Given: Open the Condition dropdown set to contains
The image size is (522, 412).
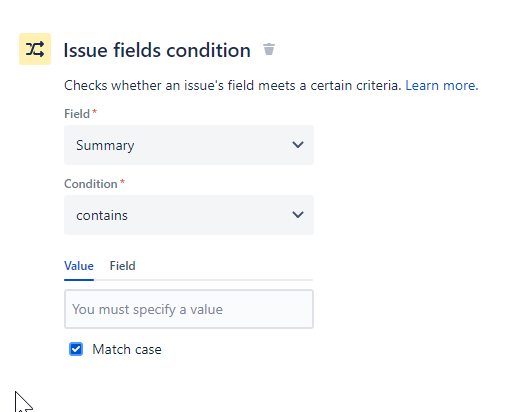Looking at the screenshot, I should click(x=189, y=215).
